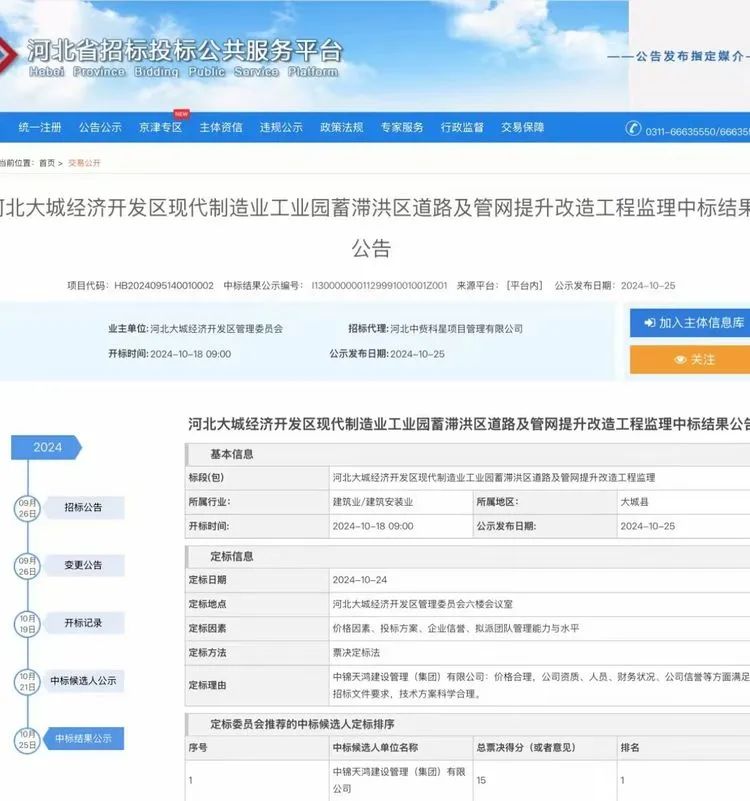Click the phone icon beside the hotline number
The height and width of the screenshot is (801, 750).
[633, 128]
